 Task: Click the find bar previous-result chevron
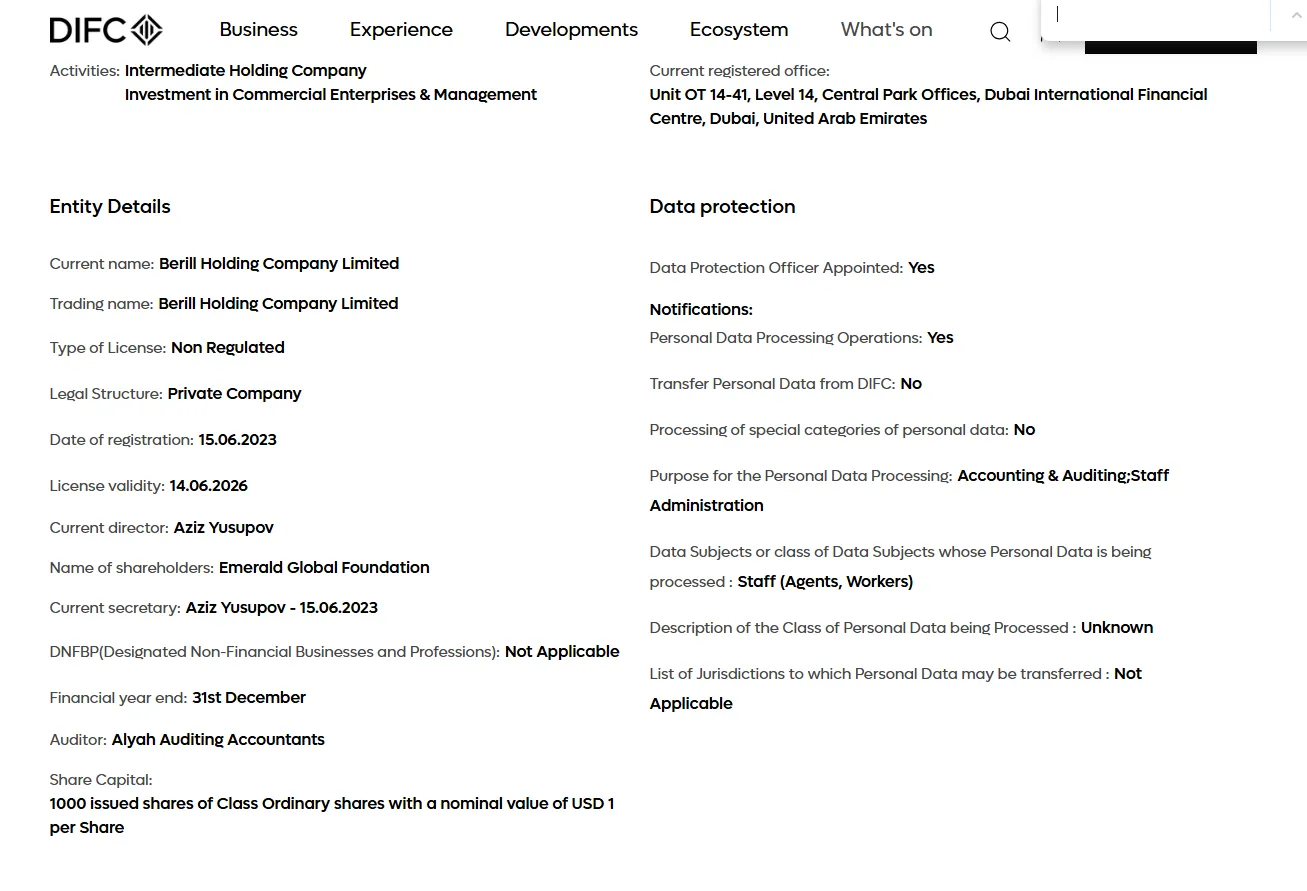[x=1296, y=15]
